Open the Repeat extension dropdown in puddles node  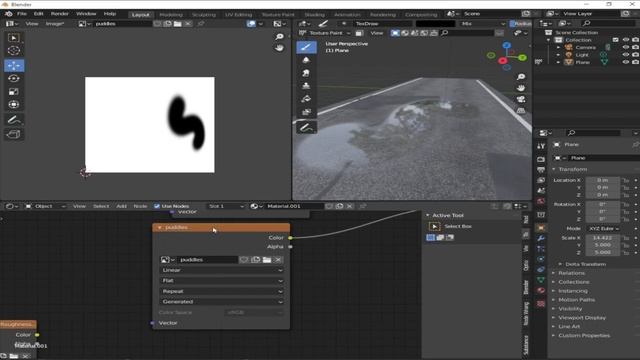click(222, 291)
